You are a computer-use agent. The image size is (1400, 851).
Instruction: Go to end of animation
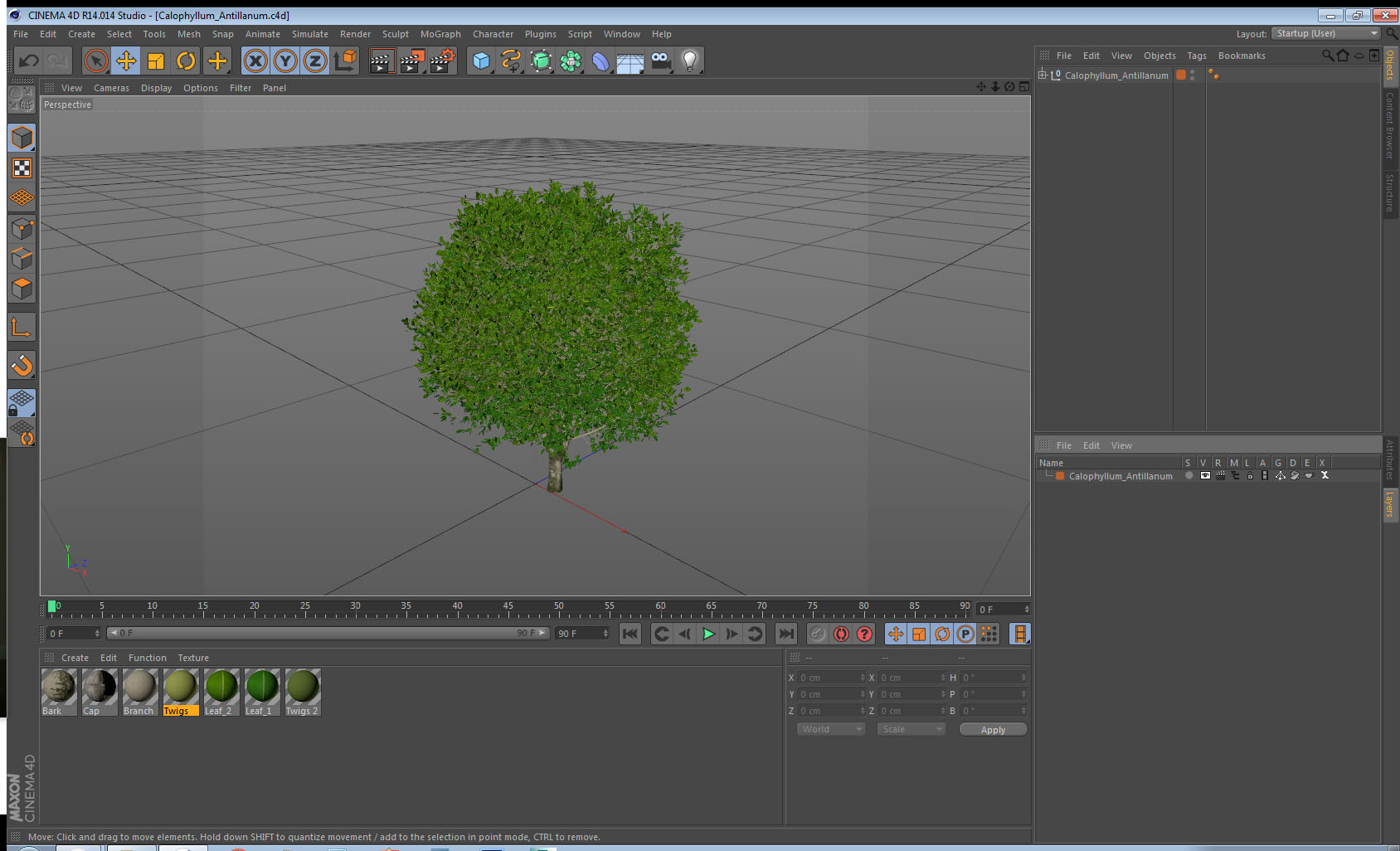coord(785,634)
